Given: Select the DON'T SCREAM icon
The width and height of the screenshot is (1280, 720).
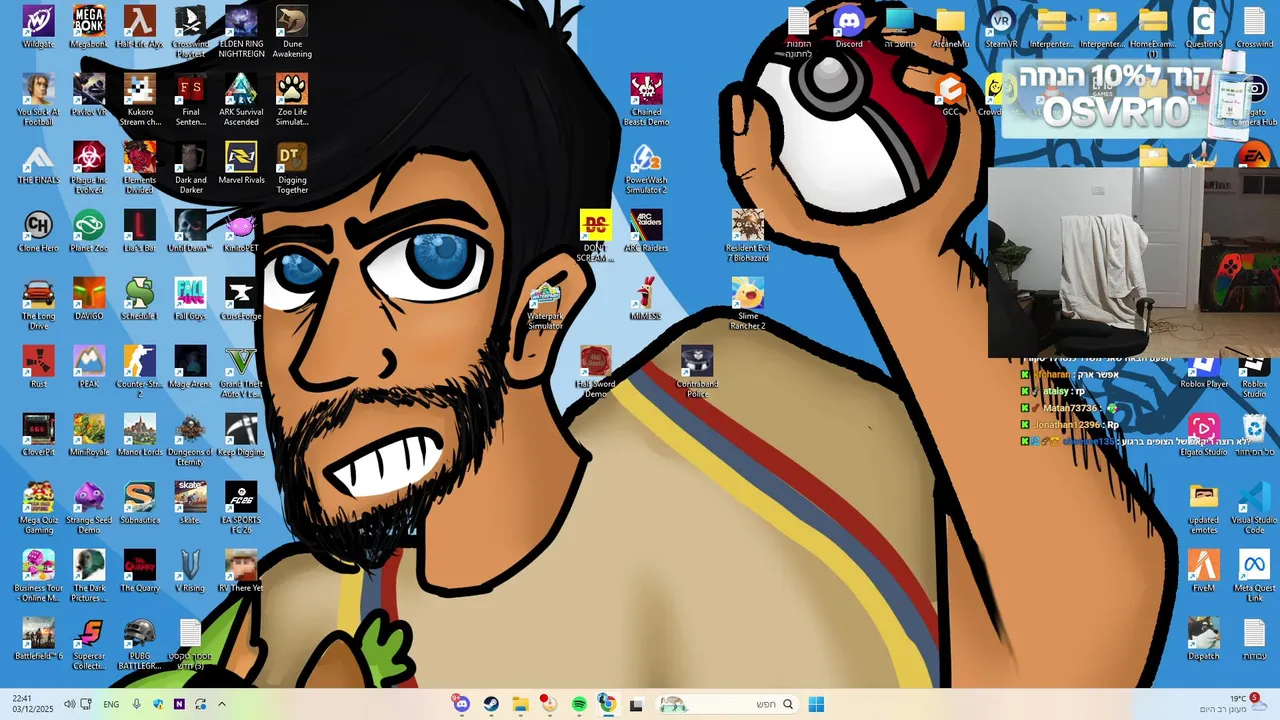Looking at the screenshot, I should pyautogui.click(x=595, y=236).
